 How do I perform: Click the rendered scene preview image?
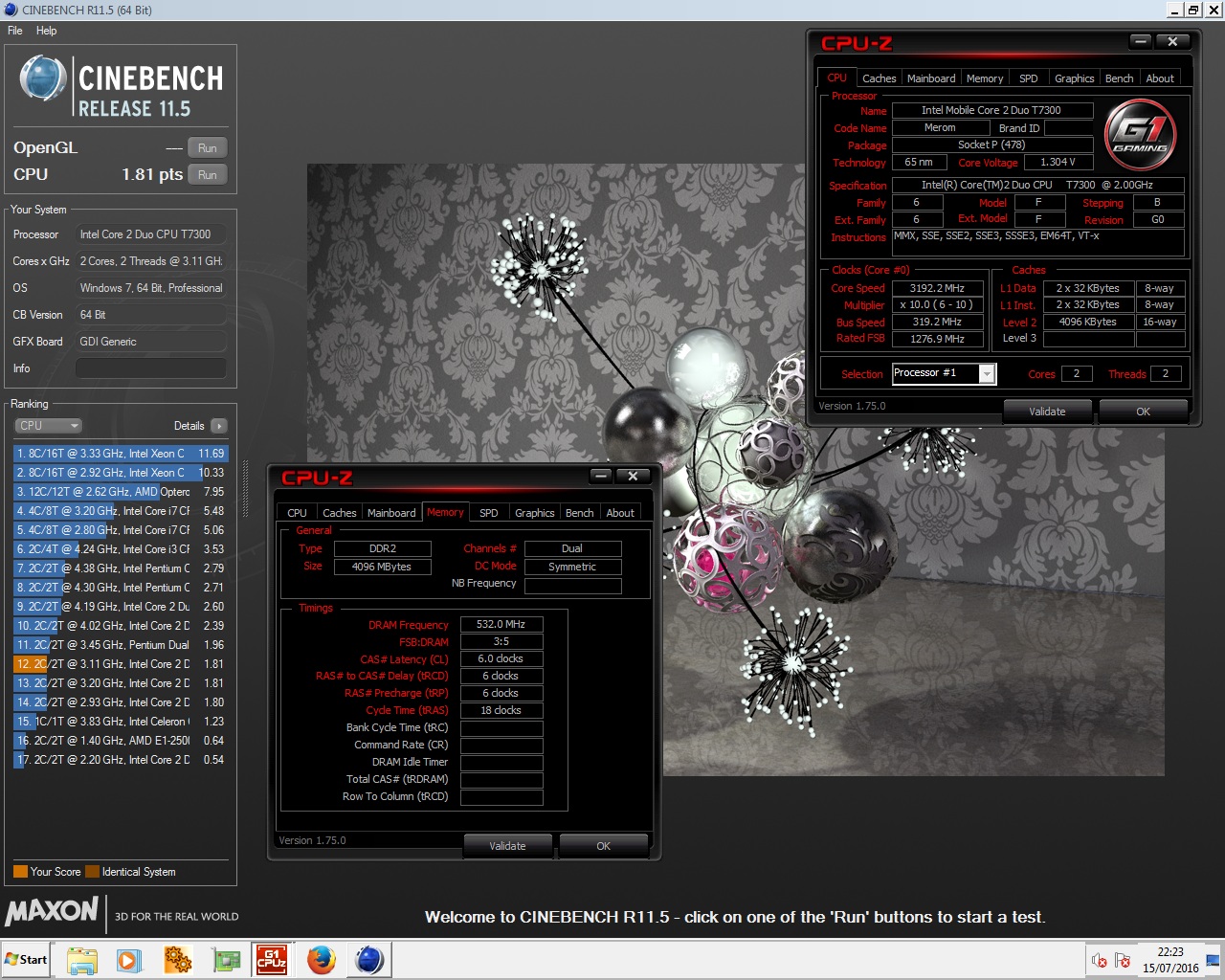click(x=735, y=469)
